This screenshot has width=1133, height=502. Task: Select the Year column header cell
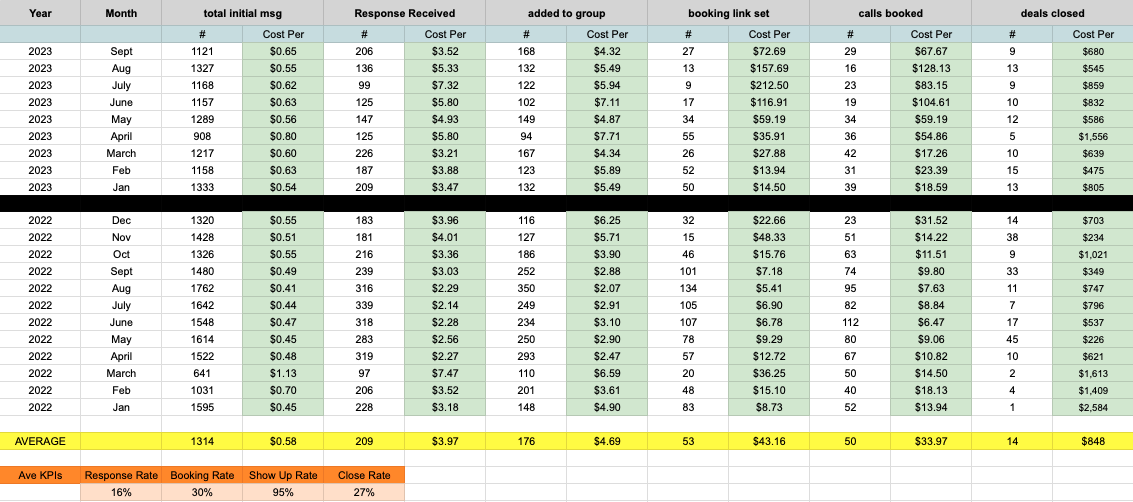click(x=40, y=13)
